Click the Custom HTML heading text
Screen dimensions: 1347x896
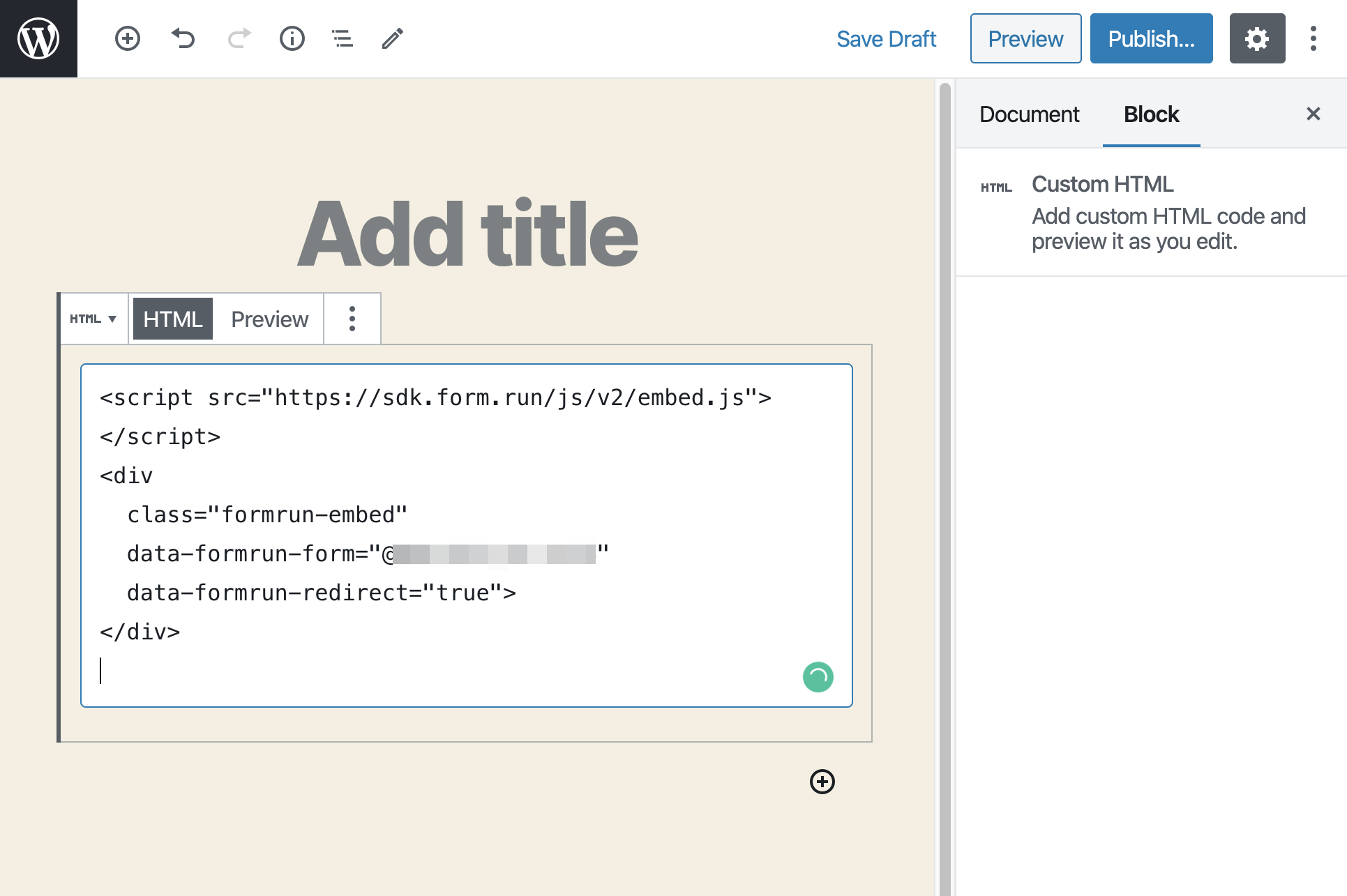click(x=1102, y=184)
